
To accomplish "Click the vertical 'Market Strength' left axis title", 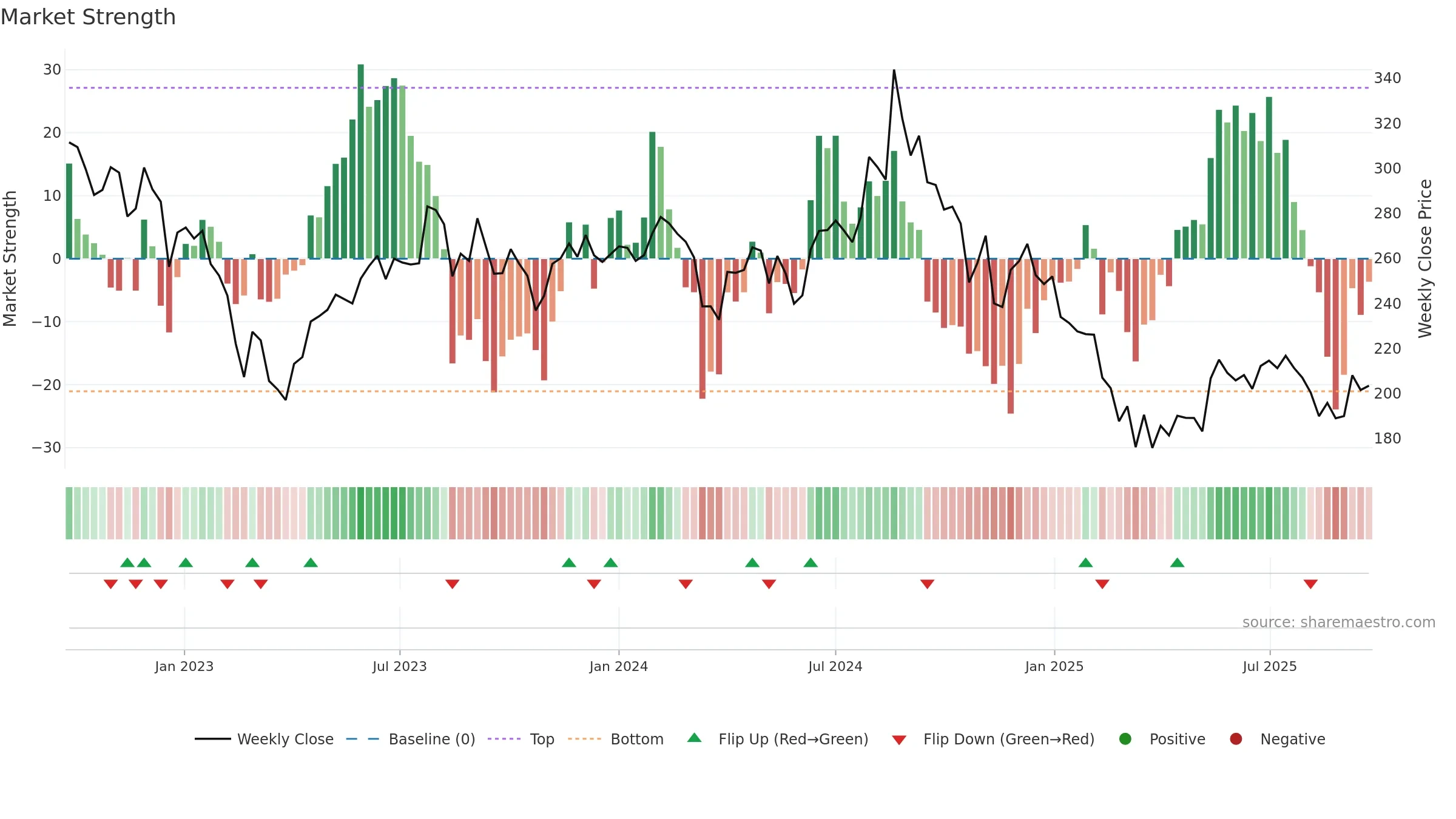I will tap(10, 258).
